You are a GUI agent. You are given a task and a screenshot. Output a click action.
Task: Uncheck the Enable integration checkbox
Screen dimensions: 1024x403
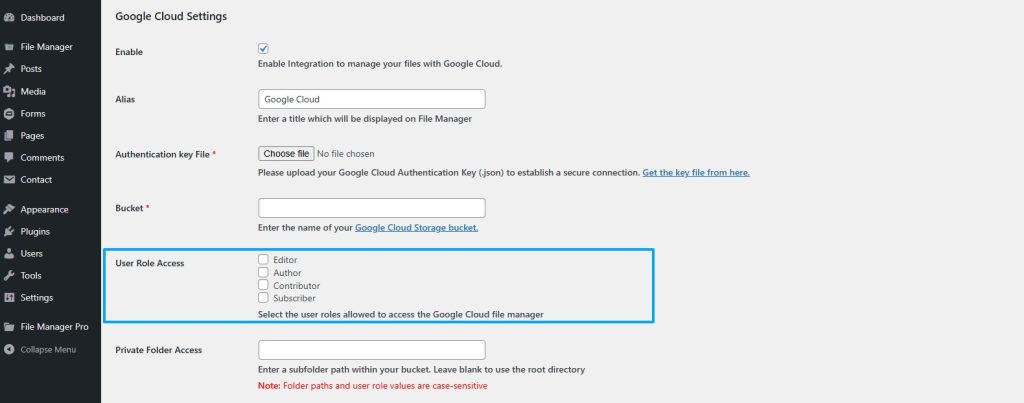(x=263, y=49)
